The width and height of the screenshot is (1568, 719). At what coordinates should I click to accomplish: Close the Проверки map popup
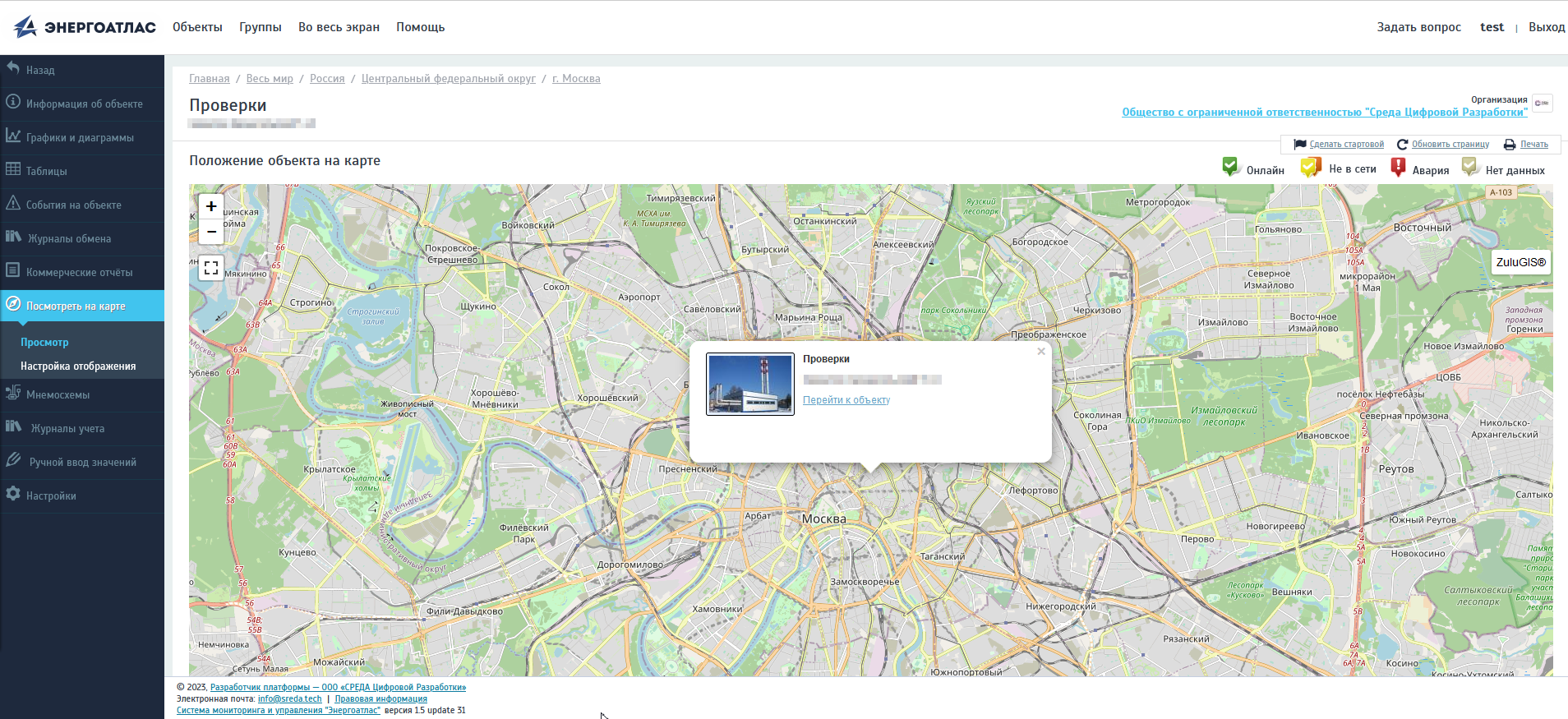coord(1041,352)
